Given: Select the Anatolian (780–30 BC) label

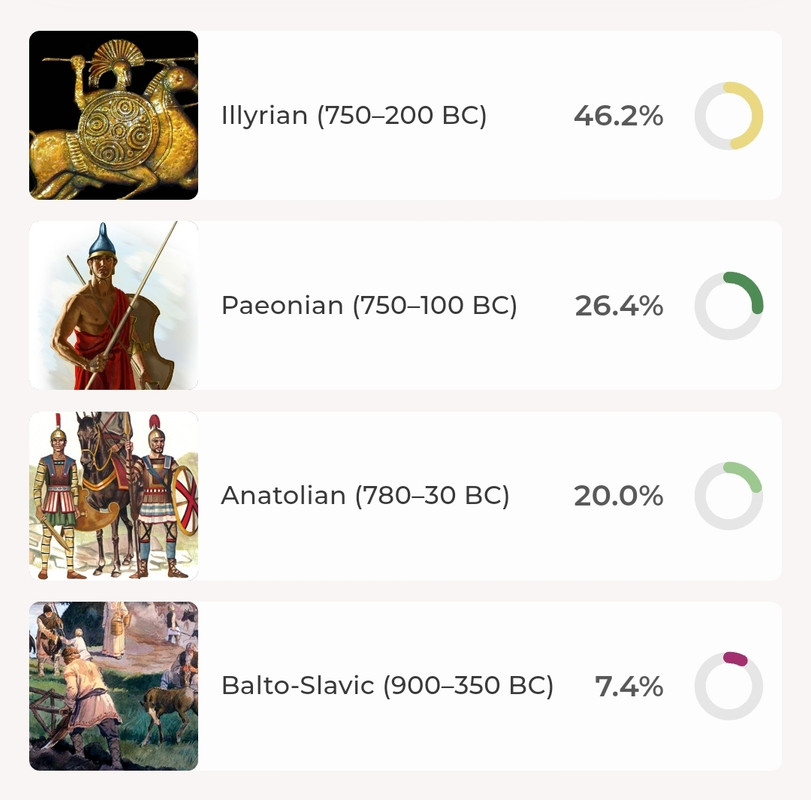Looking at the screenshot, I should point(365,495).
